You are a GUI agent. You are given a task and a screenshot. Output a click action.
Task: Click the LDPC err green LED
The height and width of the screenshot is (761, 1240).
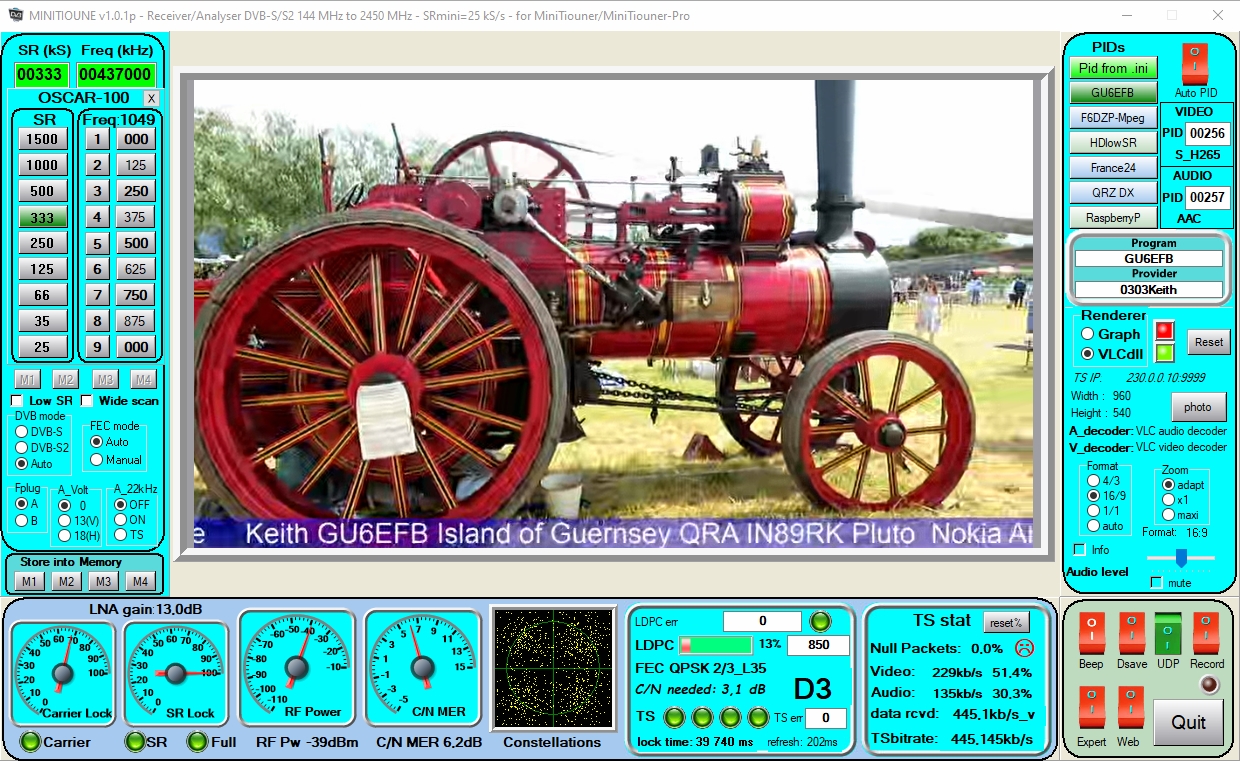tap(821, 621)
